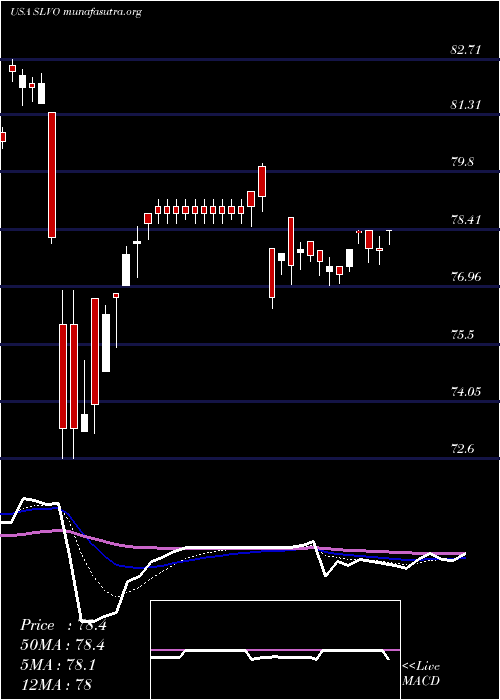Select the 81.31 price level label

466,105
